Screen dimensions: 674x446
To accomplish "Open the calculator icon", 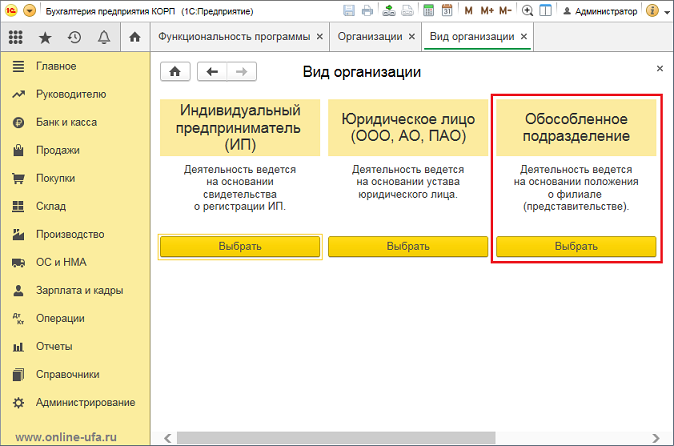I will point(429,11).
